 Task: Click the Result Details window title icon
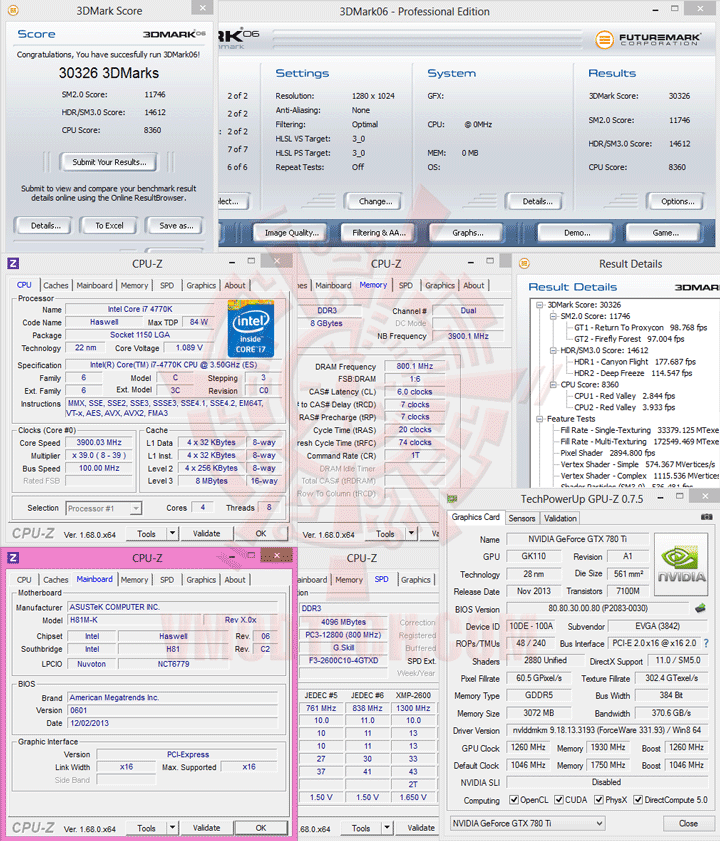click(x=524, y=263)
